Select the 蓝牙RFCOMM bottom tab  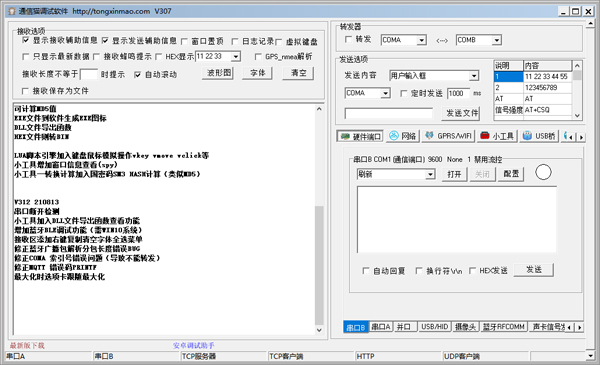tap(503, 327)
